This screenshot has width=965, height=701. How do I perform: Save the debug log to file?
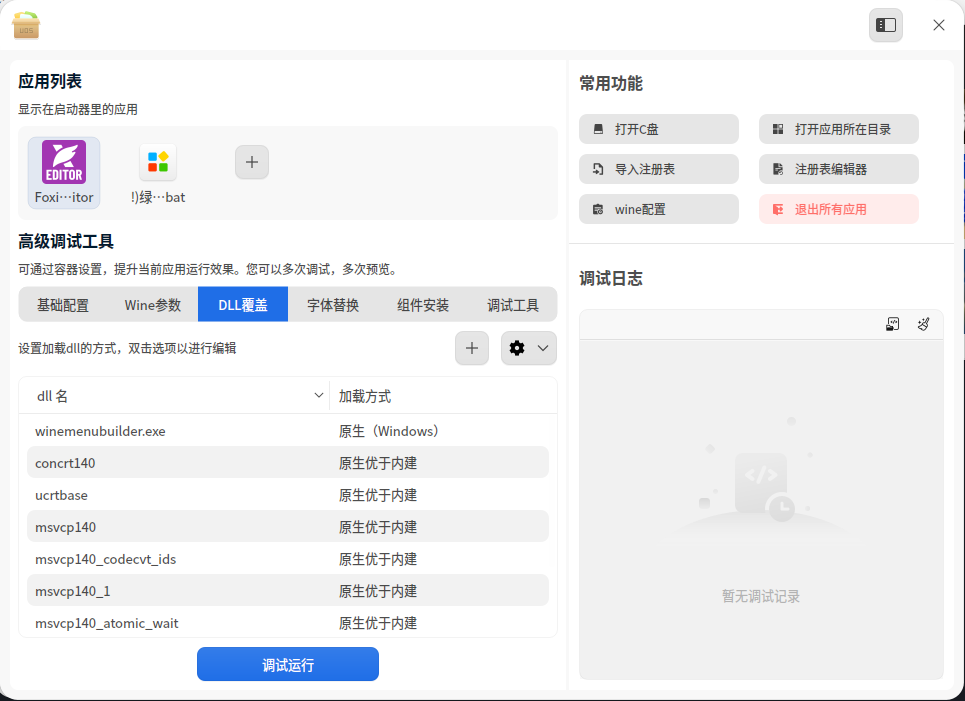click(892, 324)
